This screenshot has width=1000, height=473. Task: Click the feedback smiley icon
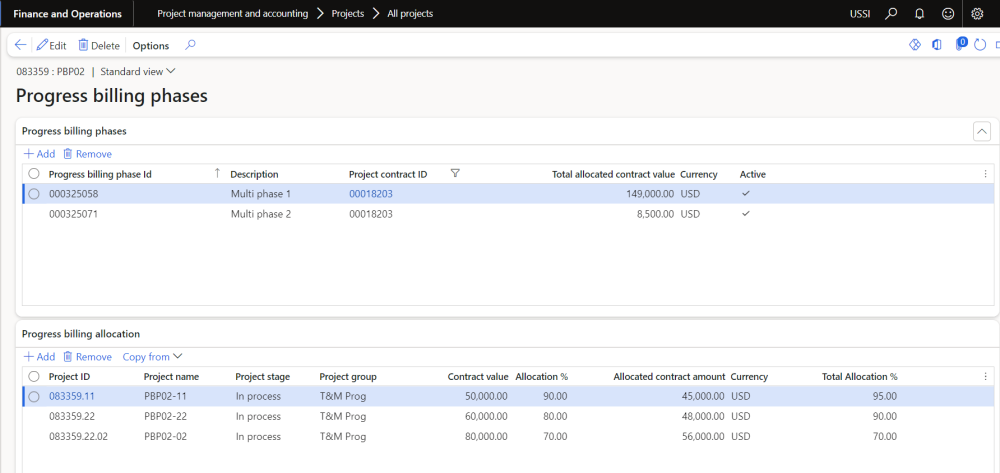pos(948,14)
